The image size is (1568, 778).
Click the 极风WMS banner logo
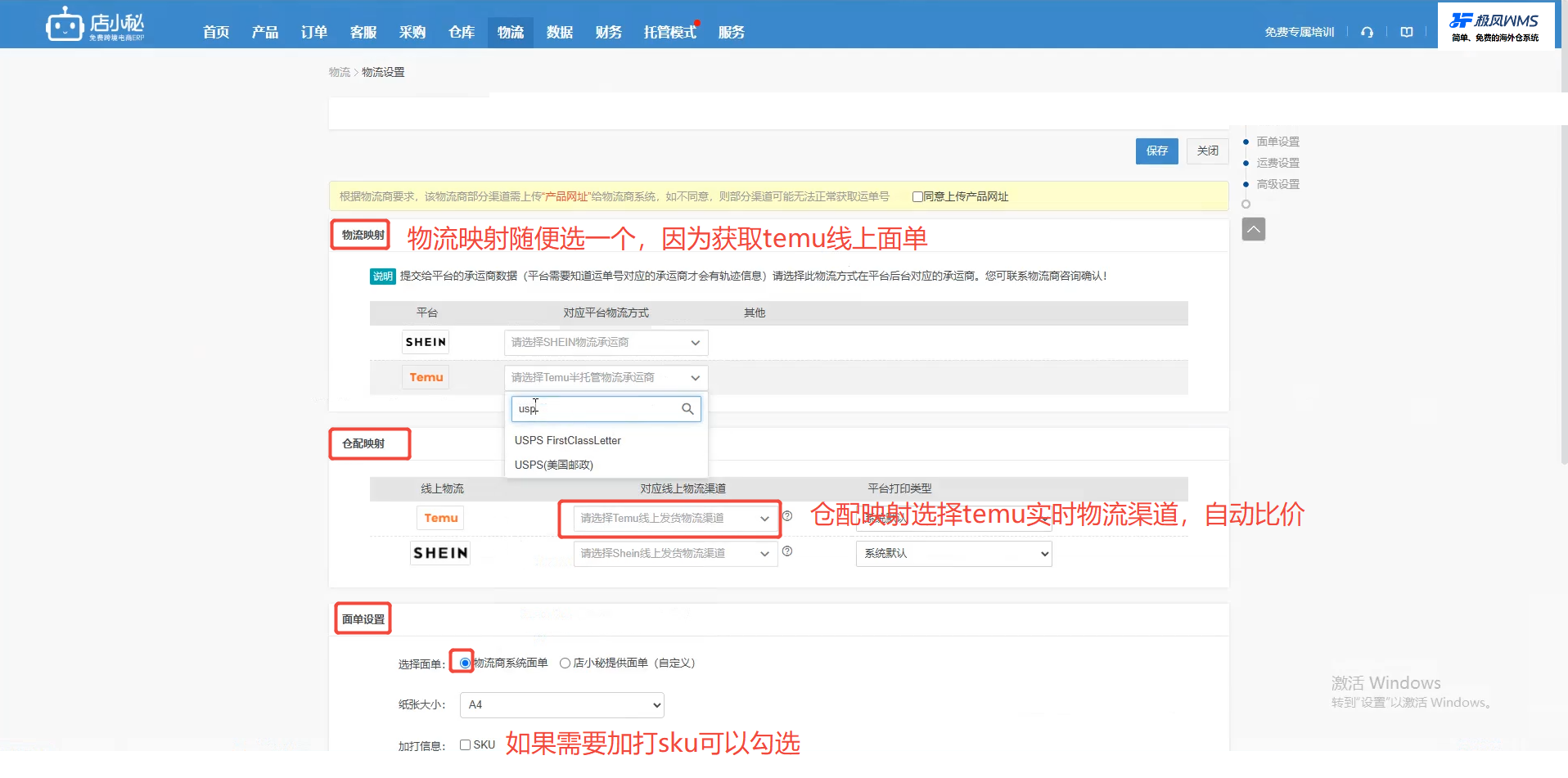coord(1495,26)
